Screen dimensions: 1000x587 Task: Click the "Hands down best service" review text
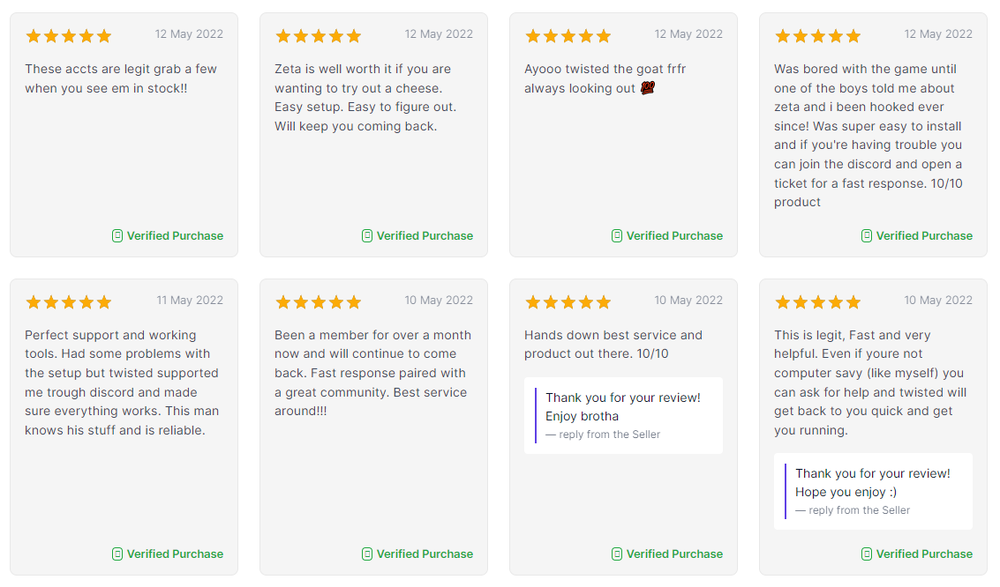click(613, 344)
